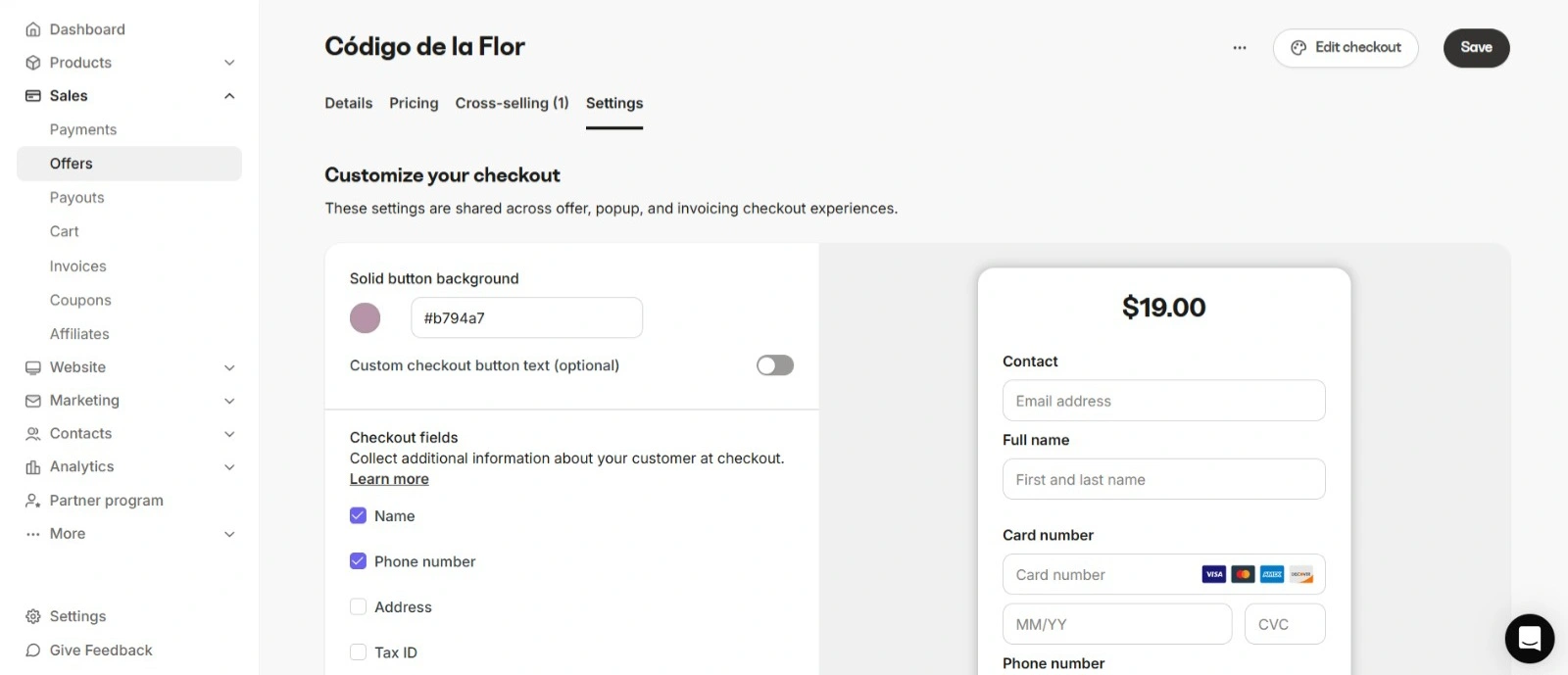1568x675 pixels.
Task: Check the Address checkbox
Action: coord(359,607)
